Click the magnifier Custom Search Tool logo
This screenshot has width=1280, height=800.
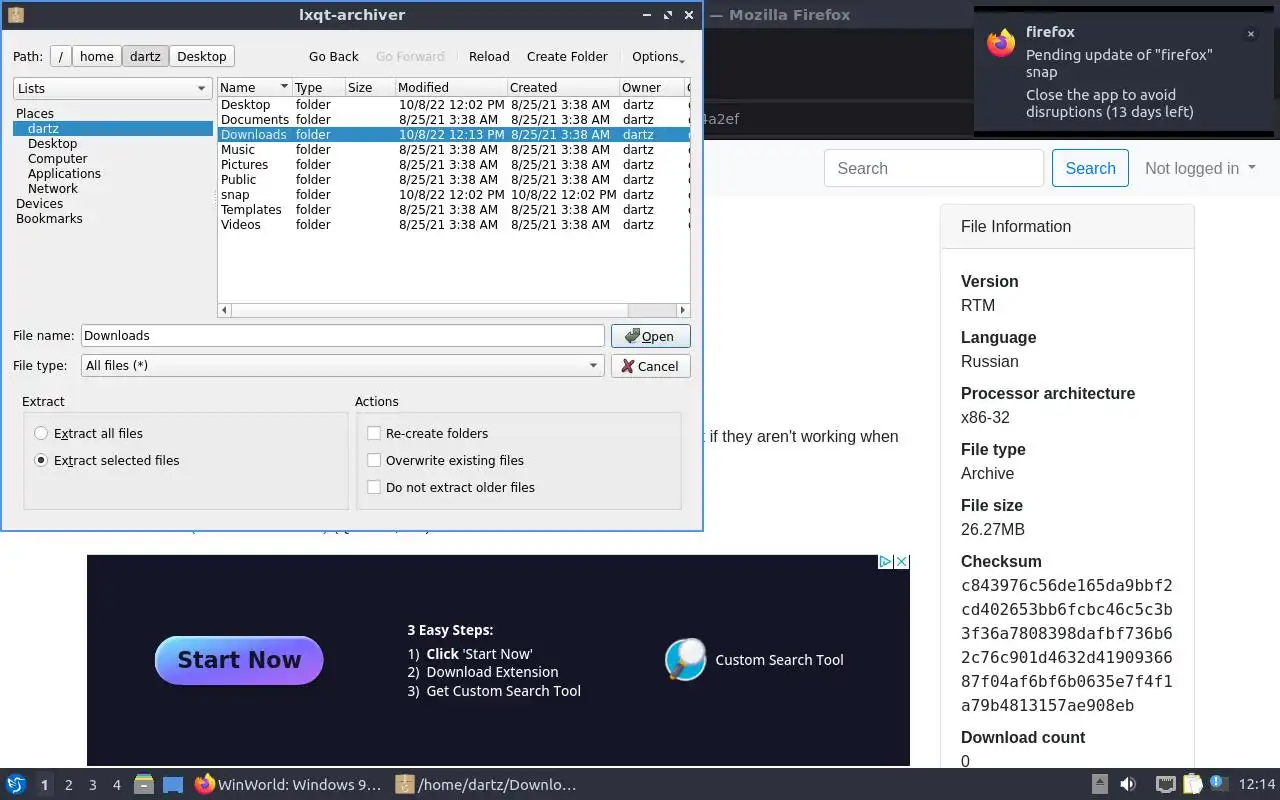[685, 660]
